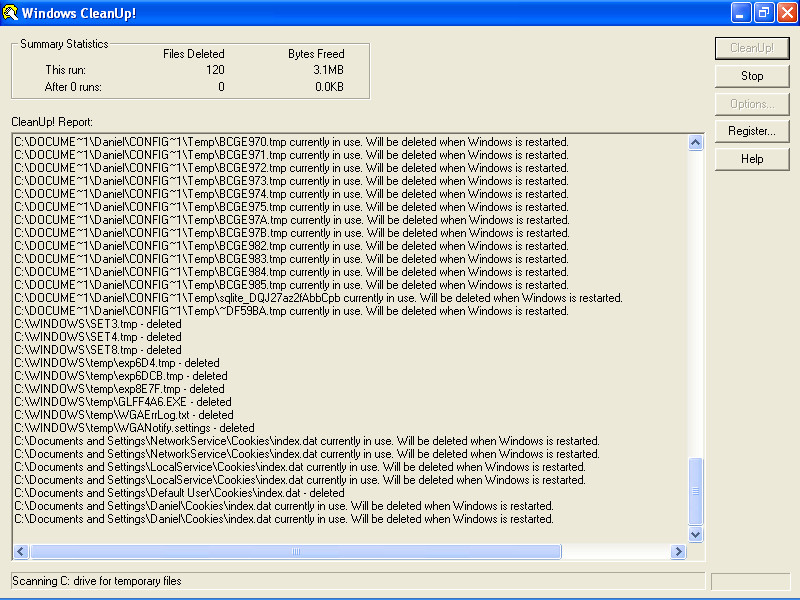Click the After 0 runs: label
Image resolution: width=800 pixels, height=600 pixels.
coord(73,87)
